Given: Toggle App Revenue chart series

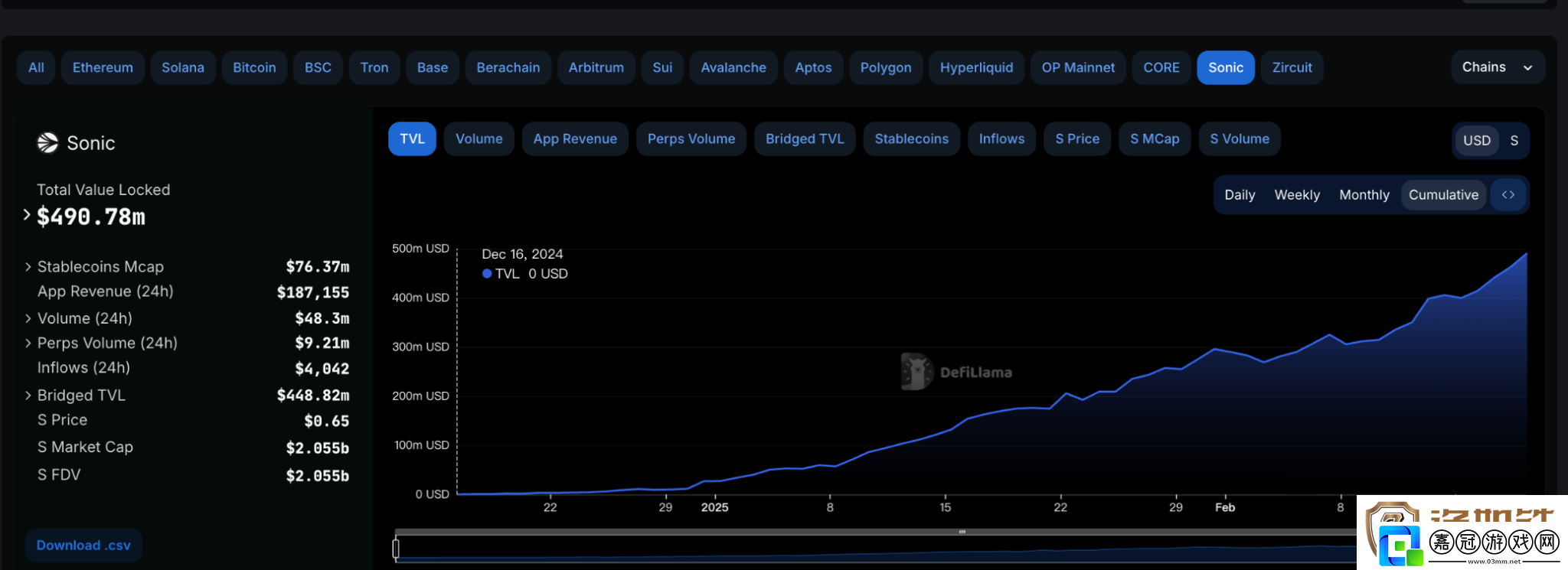Looking at the screenshot, I should [x=575, y=139].
